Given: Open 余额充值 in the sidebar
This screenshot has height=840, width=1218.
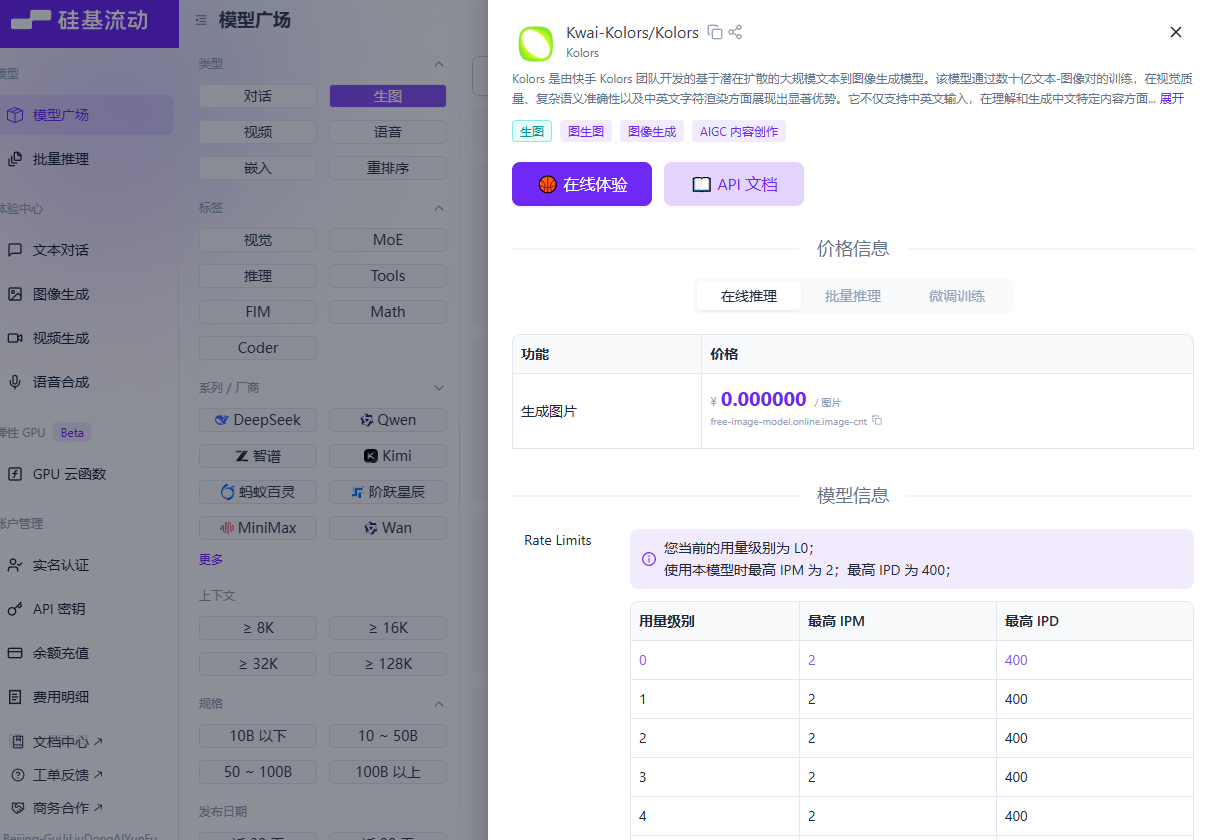Looking at the screenshot, I should coord(86,653).
